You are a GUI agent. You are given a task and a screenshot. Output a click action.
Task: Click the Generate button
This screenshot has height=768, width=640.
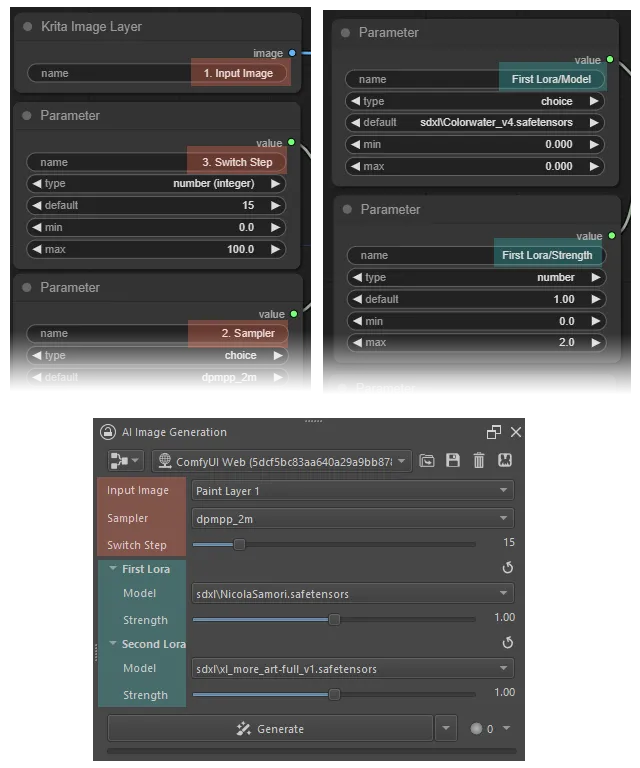(270, 729)
